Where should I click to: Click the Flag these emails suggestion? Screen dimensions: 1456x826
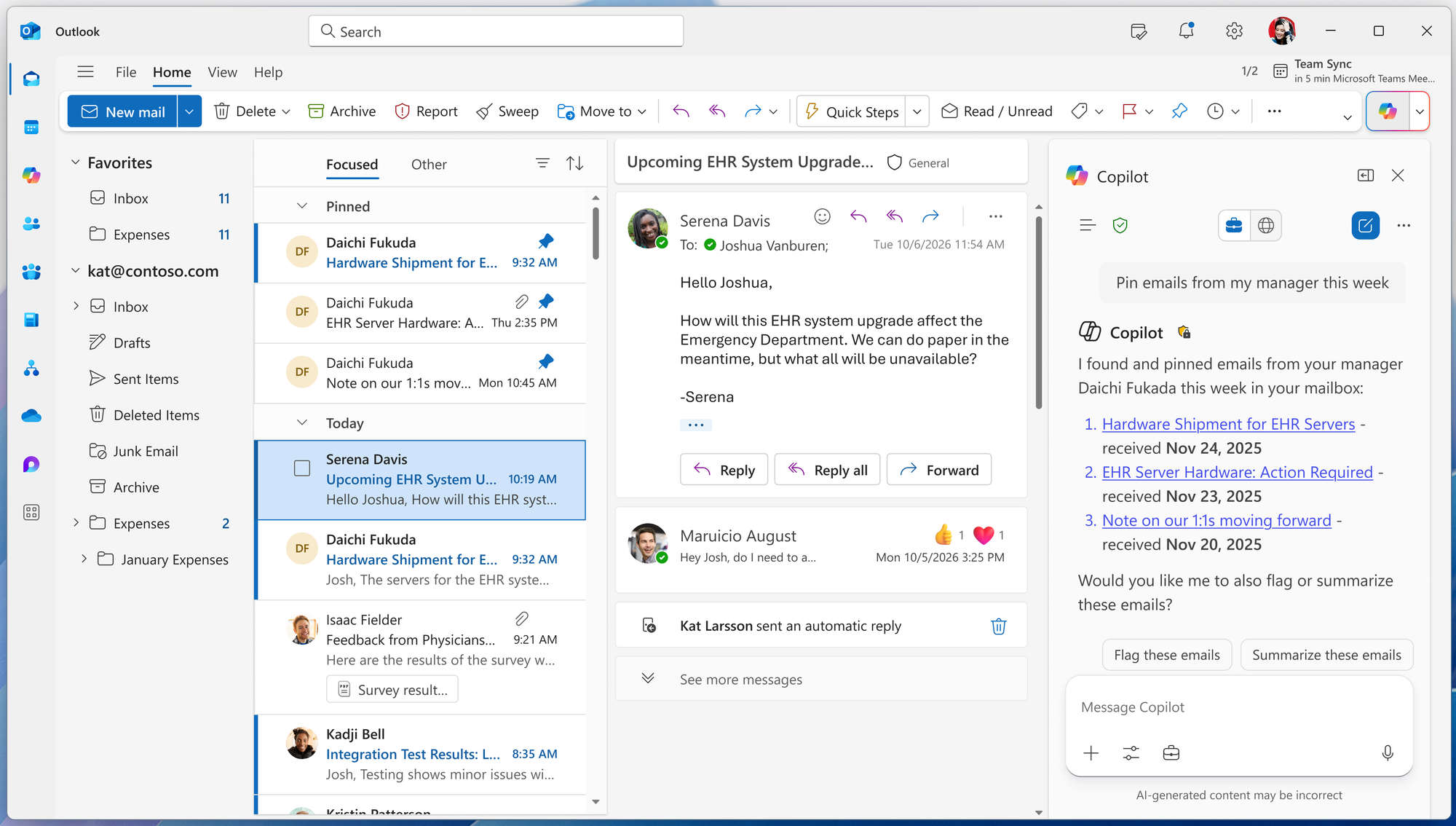(x=1166, y=655)
